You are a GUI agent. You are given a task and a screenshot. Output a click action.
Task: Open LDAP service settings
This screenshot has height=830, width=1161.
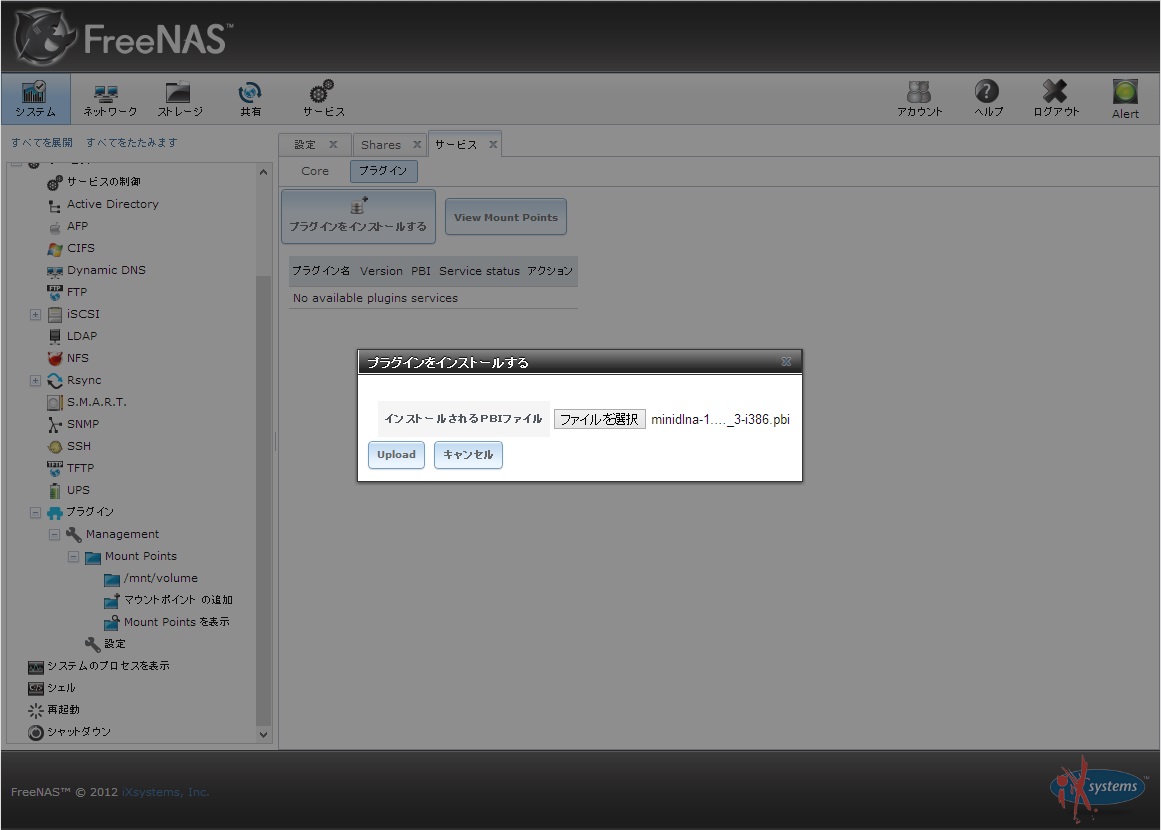(x=81, y=335)
